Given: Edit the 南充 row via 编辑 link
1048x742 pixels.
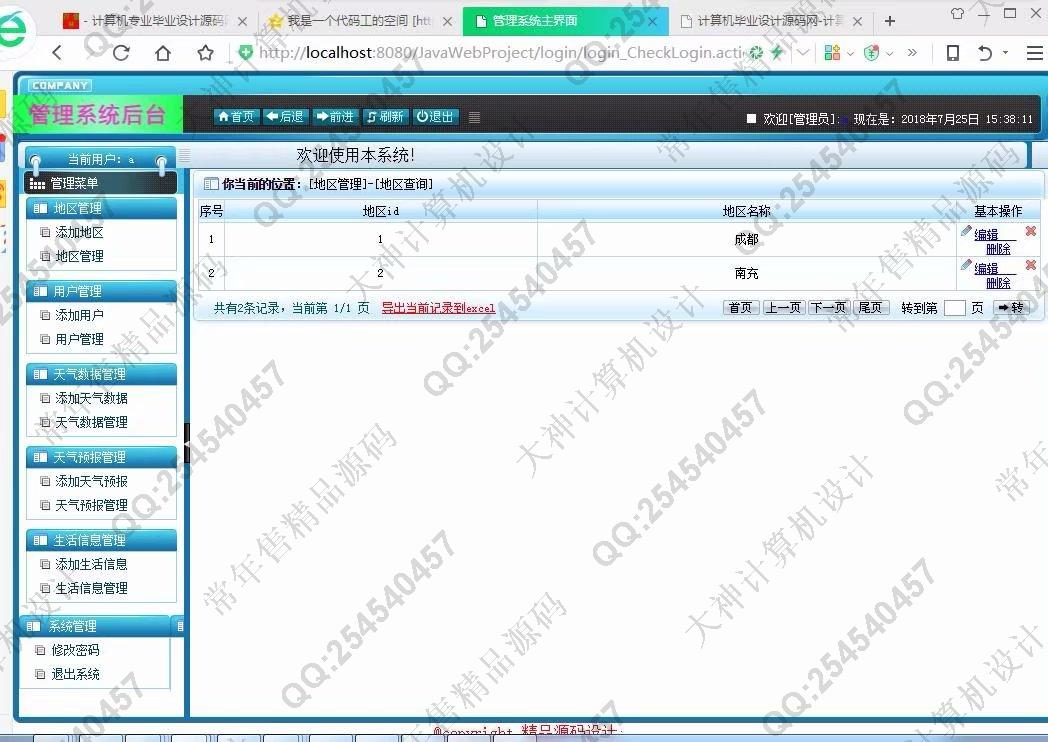Looking at the screenshot, I should [986, 268].
